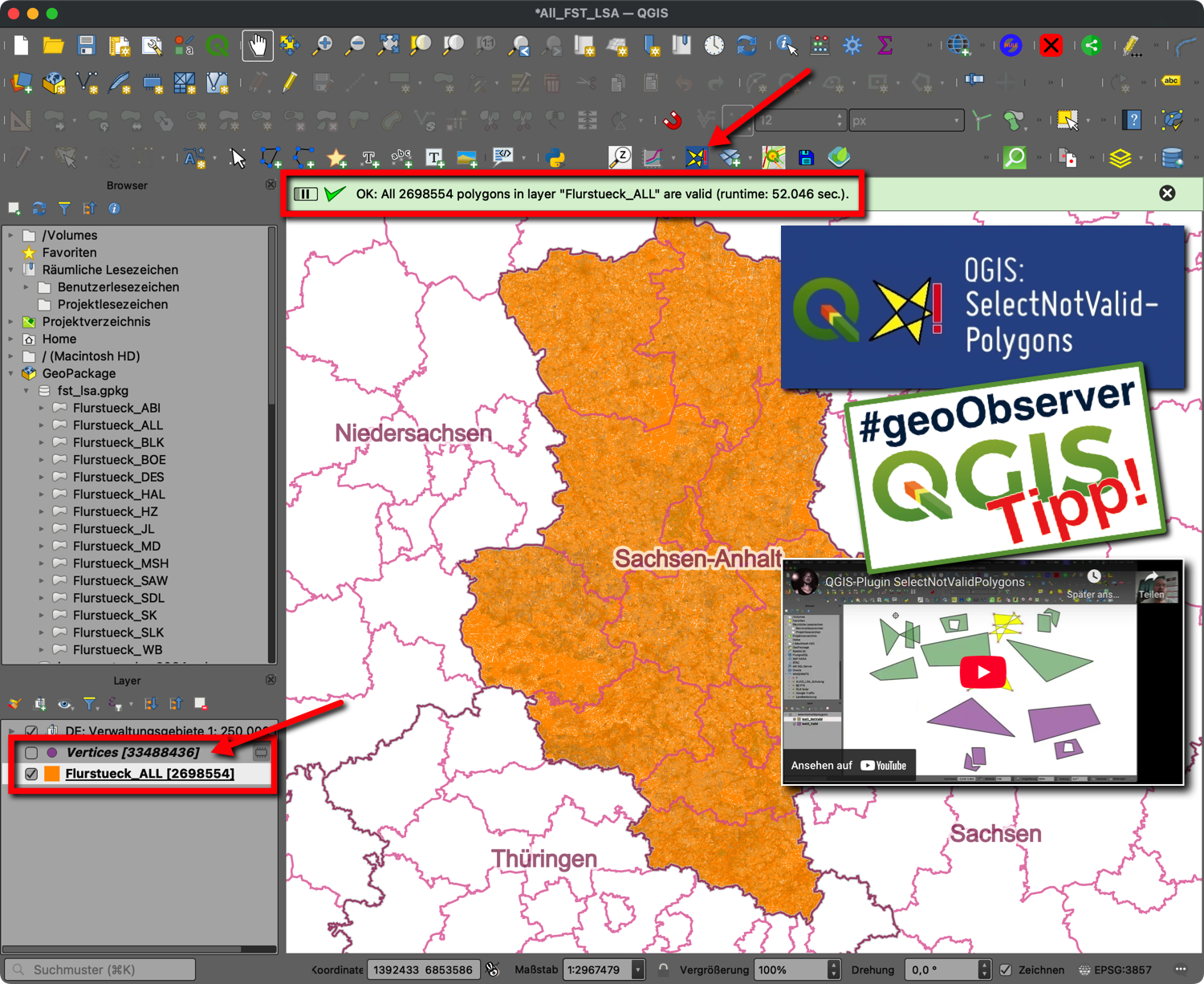Save project with the floppy disk icon
The width and height of the screenshot is (1204, 984).
tap(86, 45)
